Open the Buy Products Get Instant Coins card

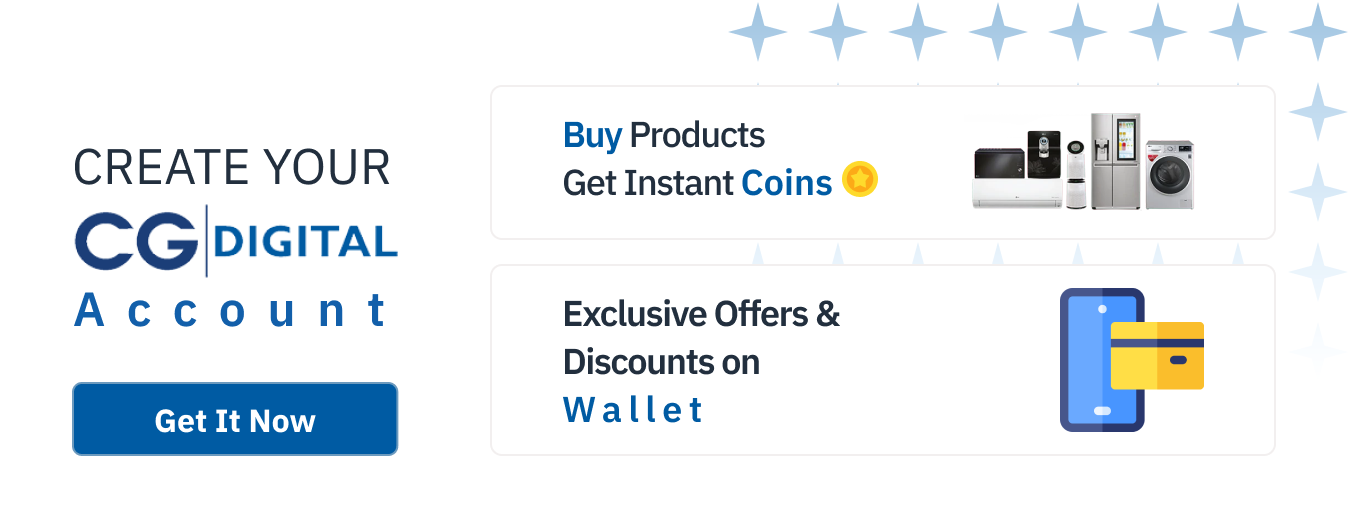pyautogui.click(x=883, y=162)
